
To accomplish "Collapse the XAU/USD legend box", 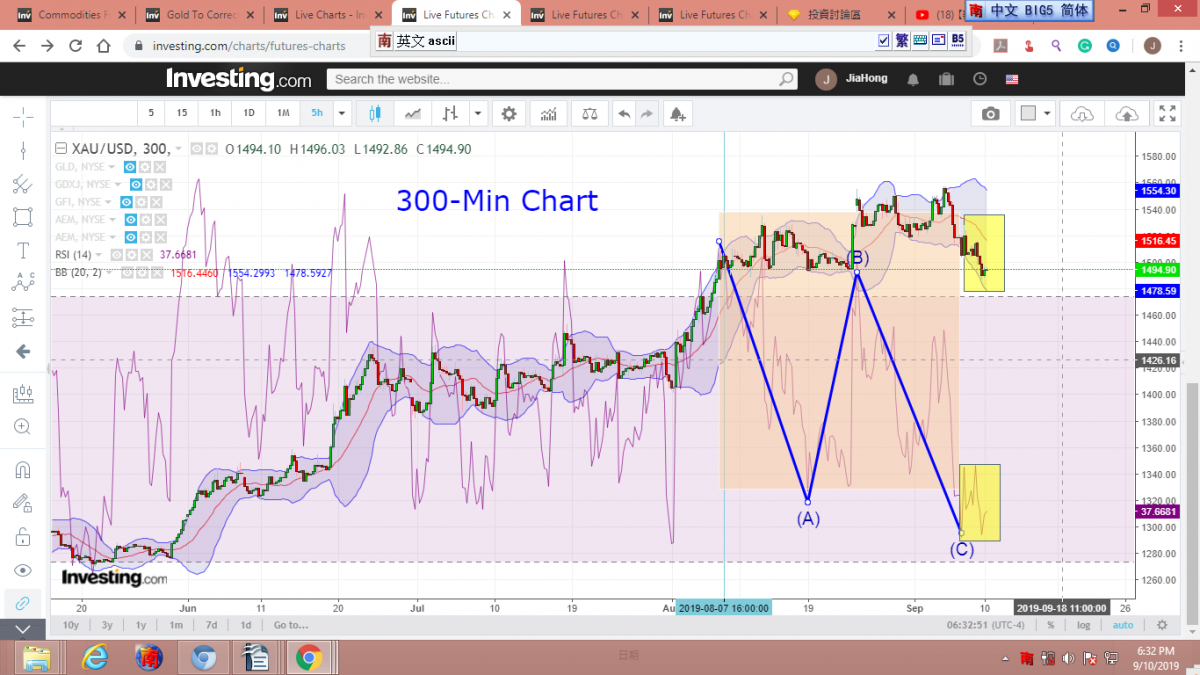I will point(61,148).
